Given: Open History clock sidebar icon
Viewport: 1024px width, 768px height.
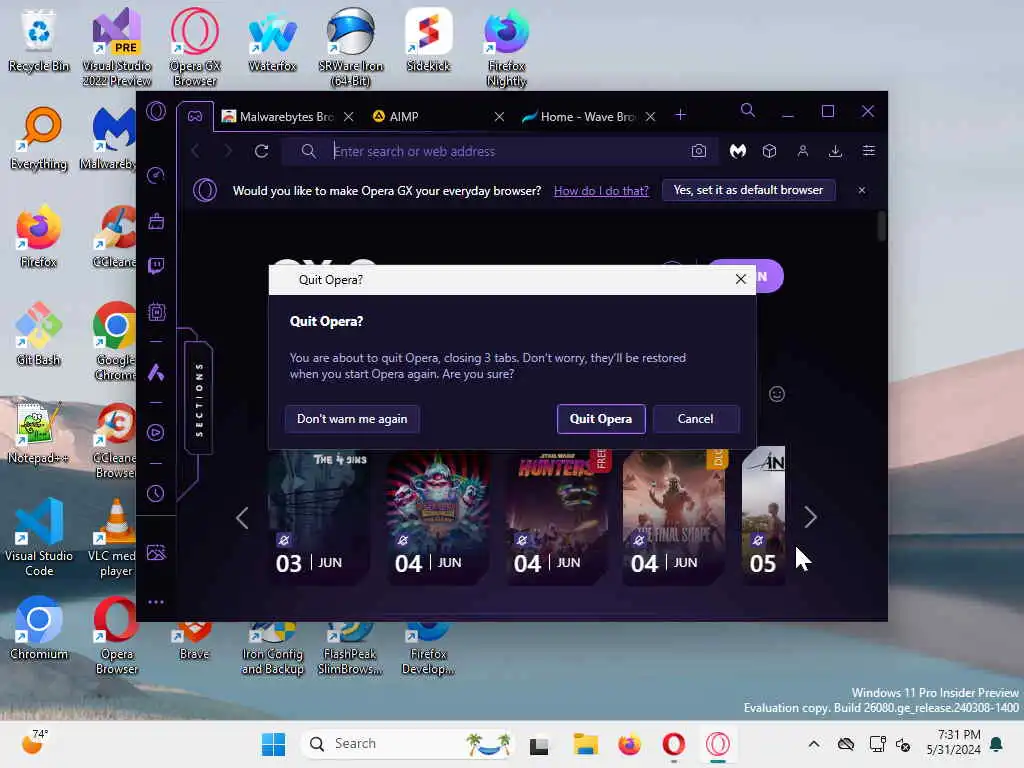Looking at the screenshot, I should coord(156,494).
